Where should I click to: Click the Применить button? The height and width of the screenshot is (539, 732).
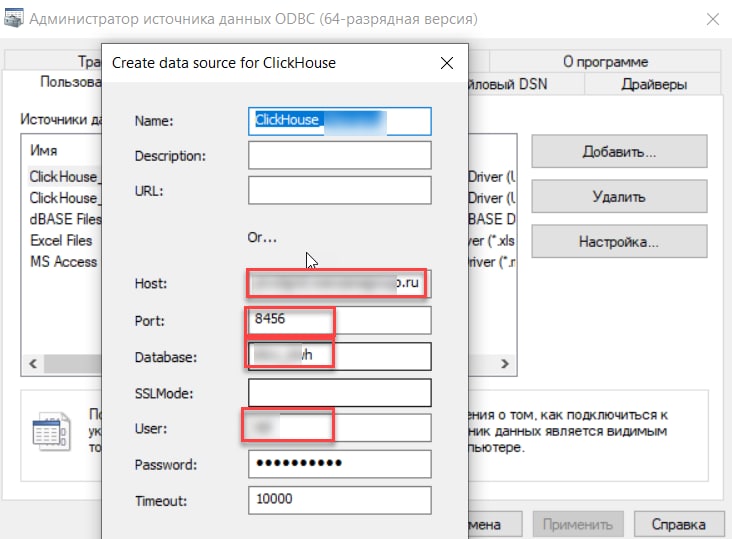(578, 525)
